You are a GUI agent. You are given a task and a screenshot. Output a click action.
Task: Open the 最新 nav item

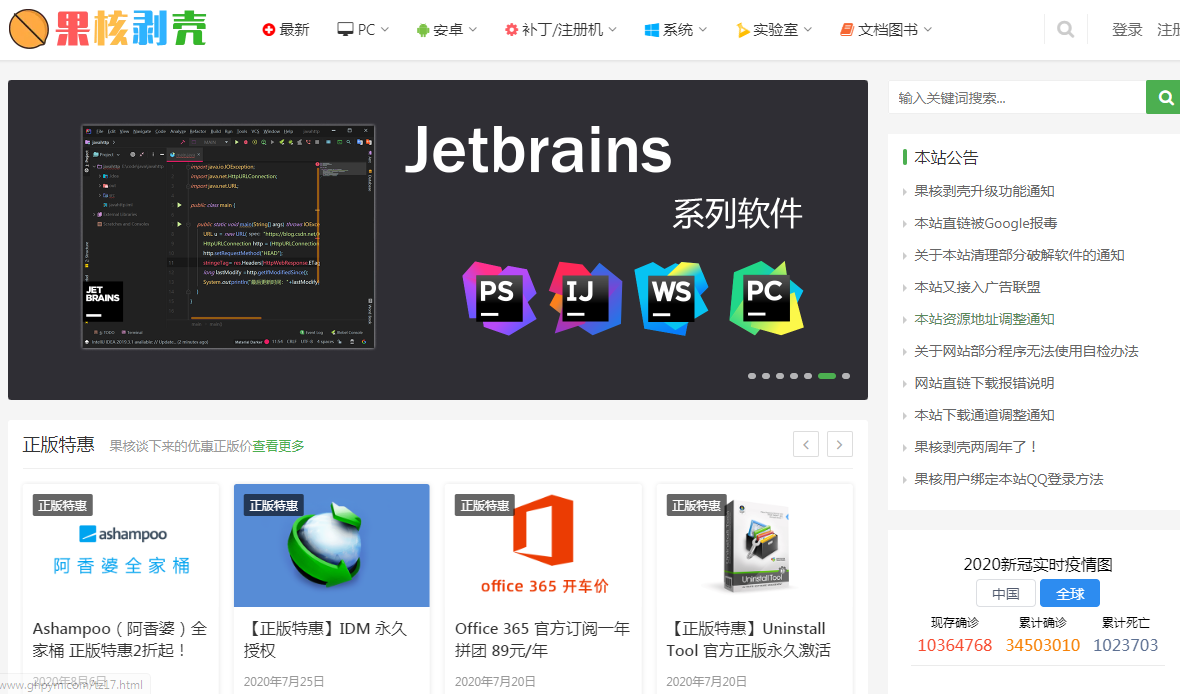click(x=286, y=29)
